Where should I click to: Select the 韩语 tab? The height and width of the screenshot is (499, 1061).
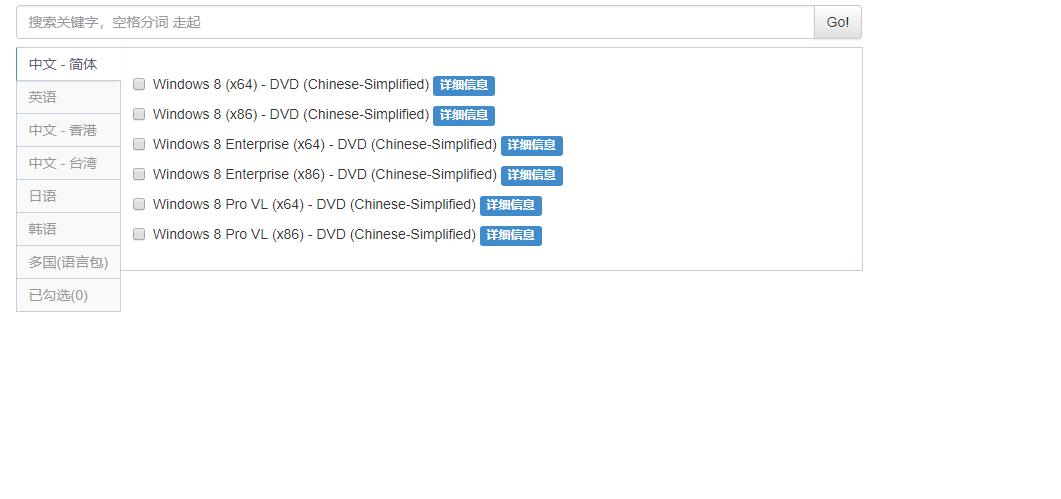68,230
